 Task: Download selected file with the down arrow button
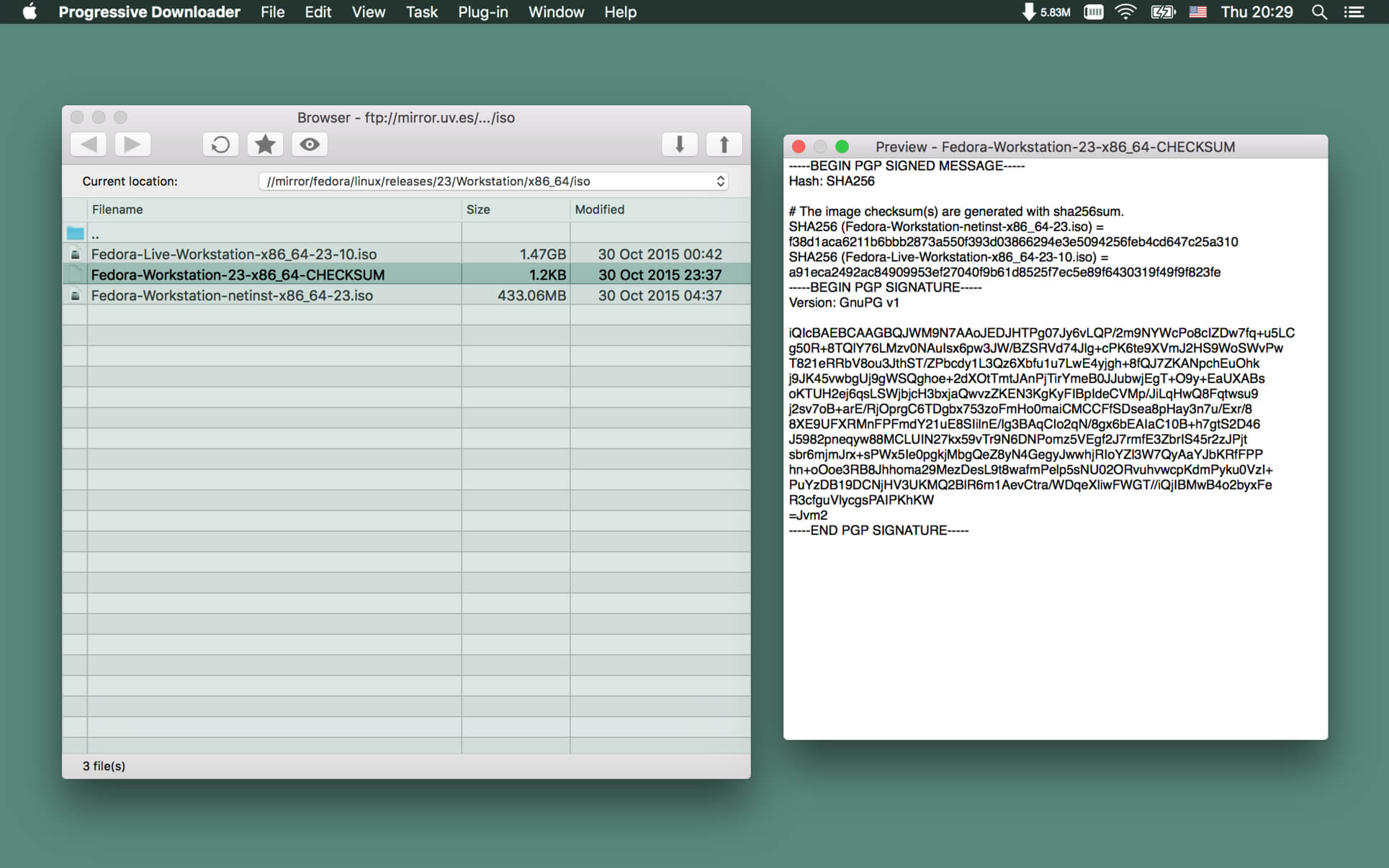coord(679,145)
